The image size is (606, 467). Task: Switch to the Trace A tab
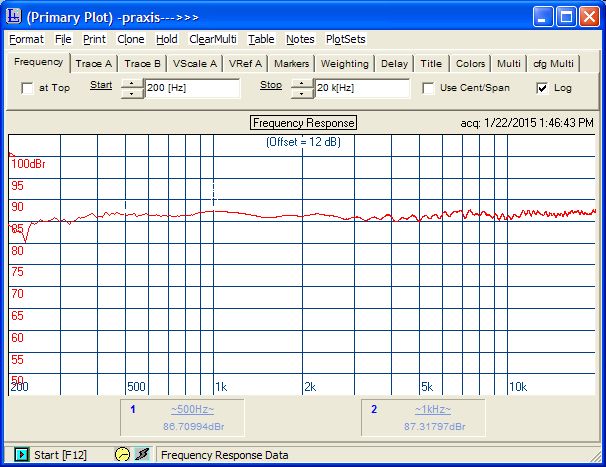coord(94,63)
